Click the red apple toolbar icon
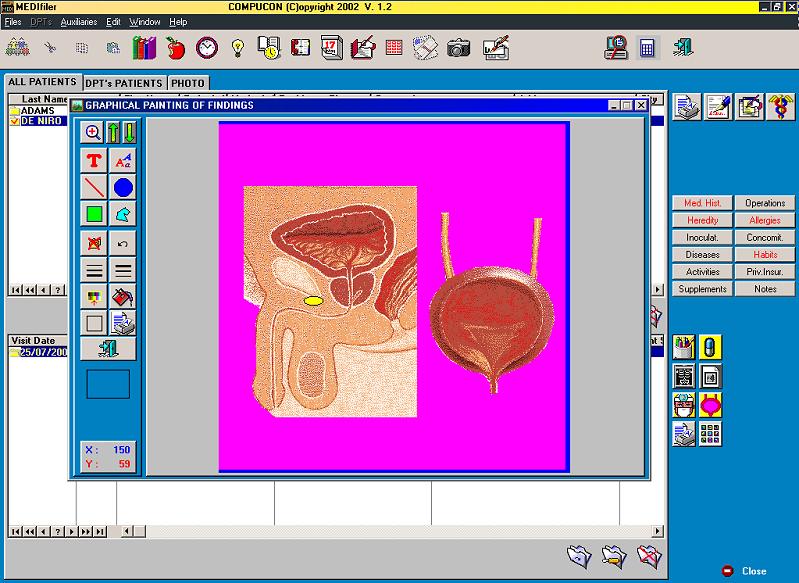 click(x=176, y=48)
